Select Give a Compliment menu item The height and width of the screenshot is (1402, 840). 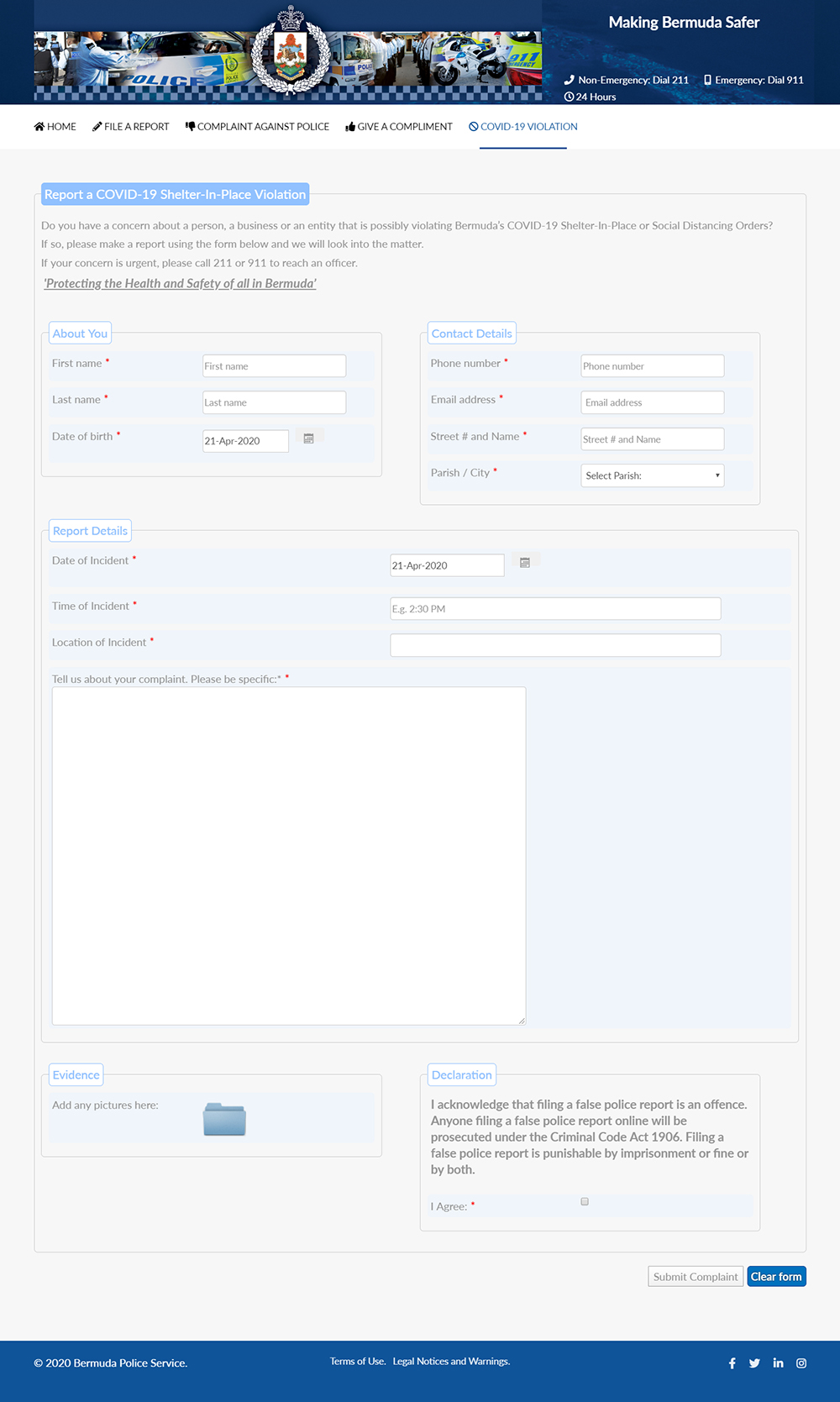tap(399, 127)
